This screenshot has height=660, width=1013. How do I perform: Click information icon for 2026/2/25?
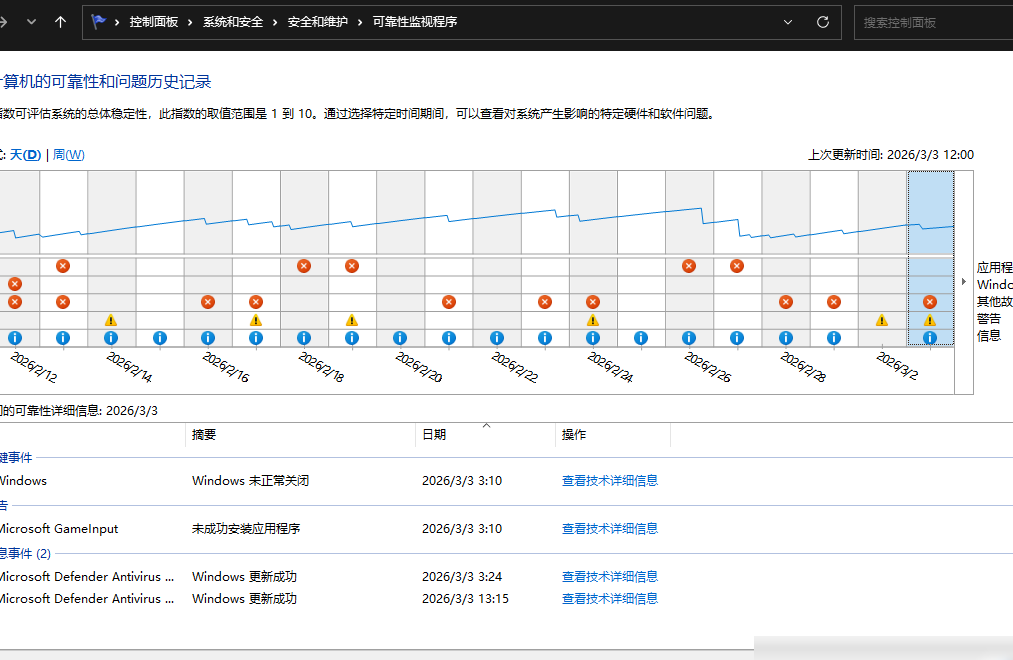640,338
